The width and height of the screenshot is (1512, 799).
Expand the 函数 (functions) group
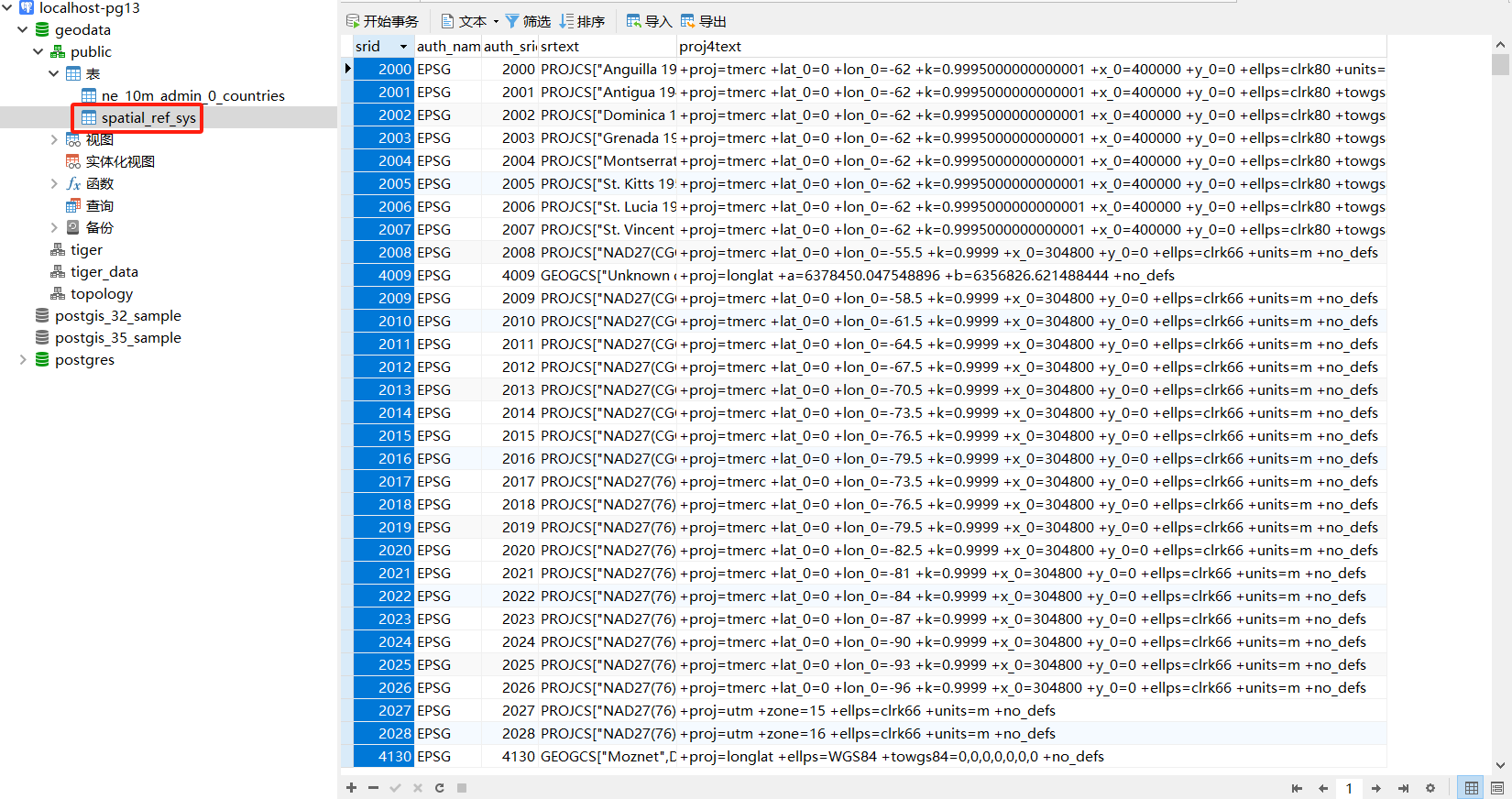pos(53,183)
